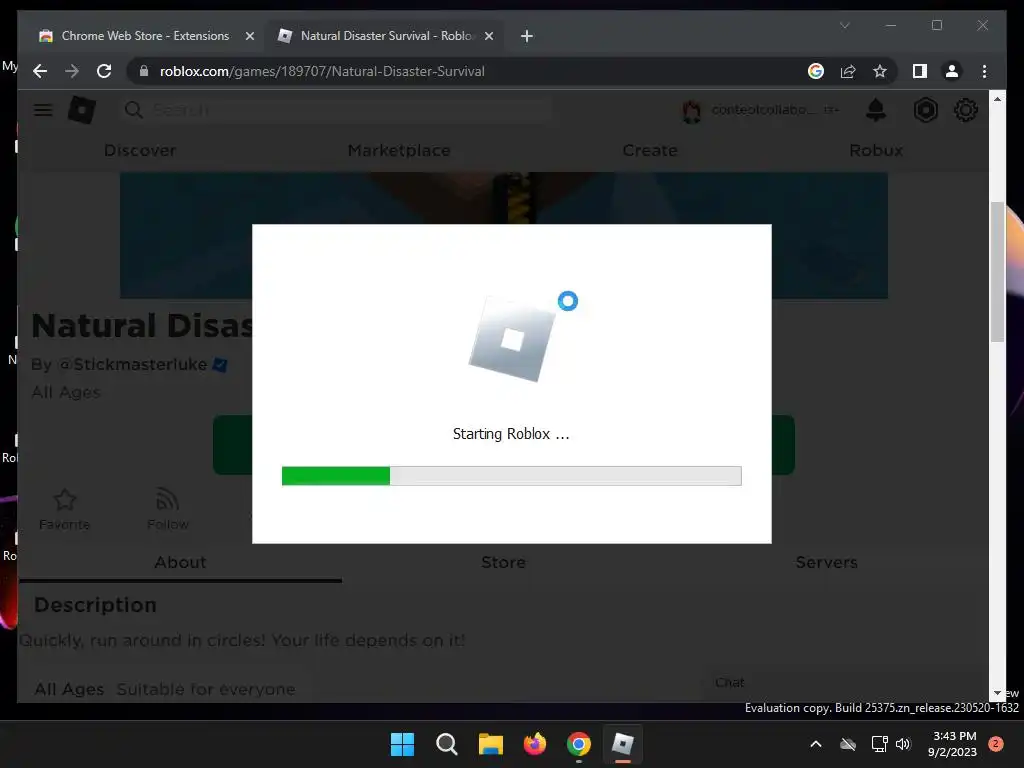Open the Chat bar at page bottom

click(729, 682)
